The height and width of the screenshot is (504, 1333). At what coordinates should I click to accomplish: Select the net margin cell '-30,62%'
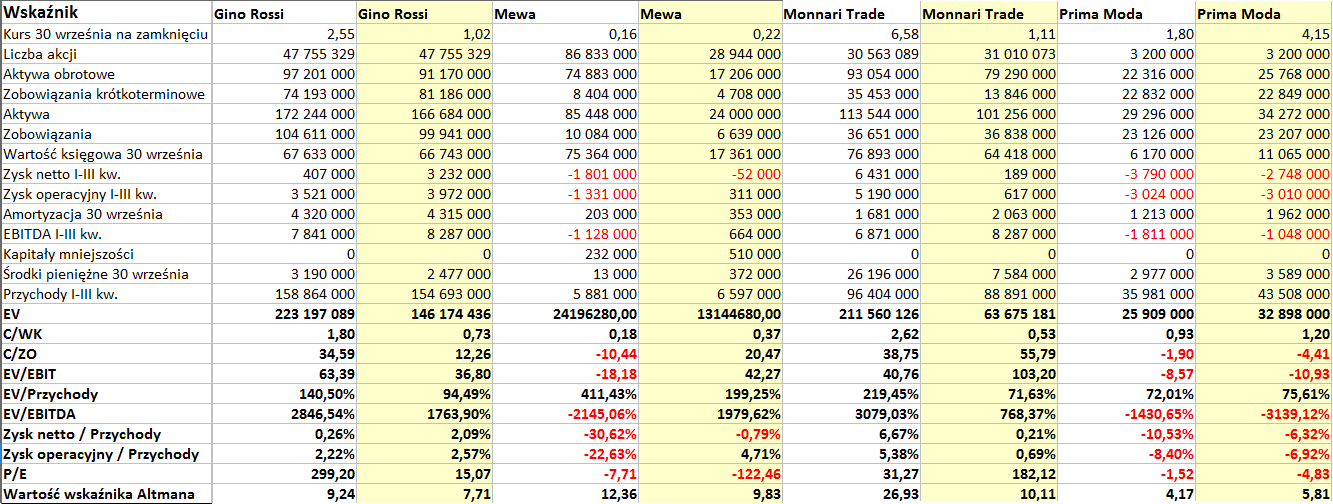(566, 434)
